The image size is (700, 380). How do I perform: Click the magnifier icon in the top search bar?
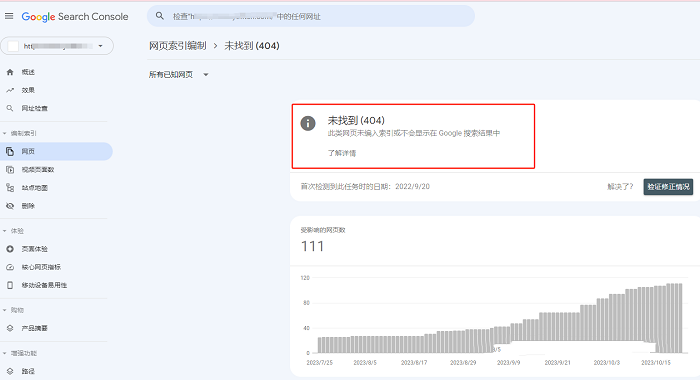coord(159,16)
